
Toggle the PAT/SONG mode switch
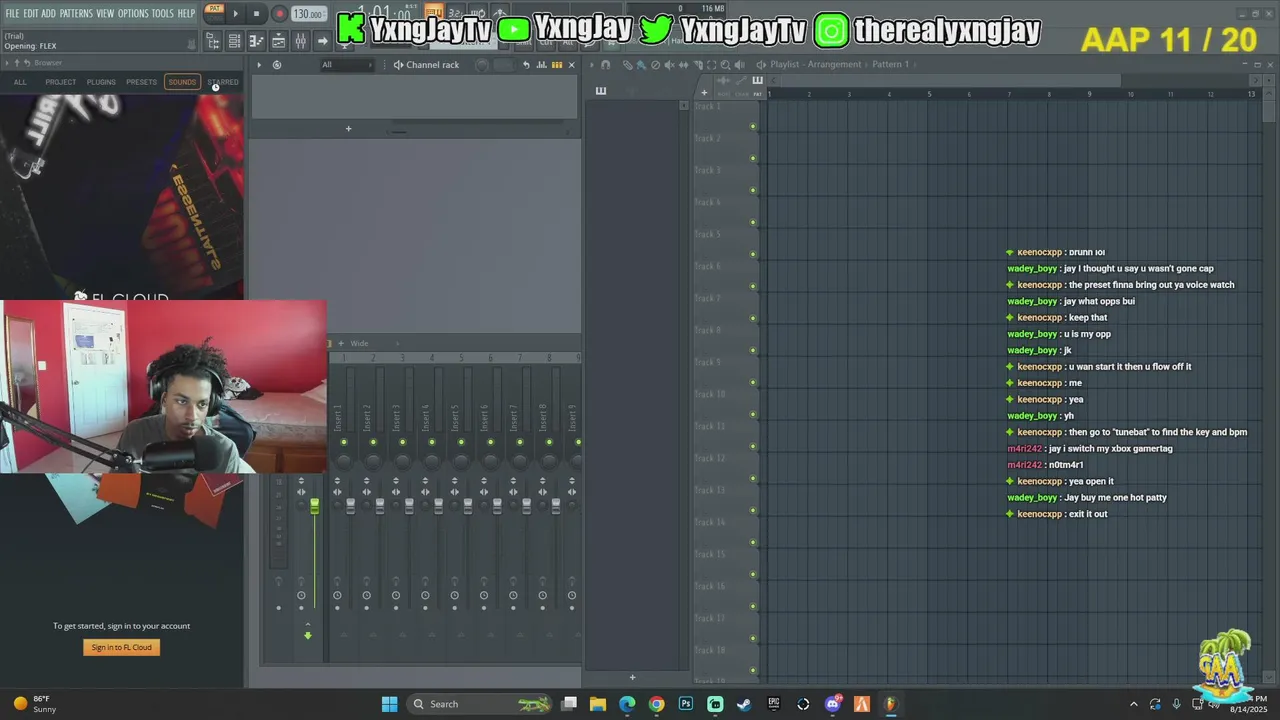pos(214,13)
